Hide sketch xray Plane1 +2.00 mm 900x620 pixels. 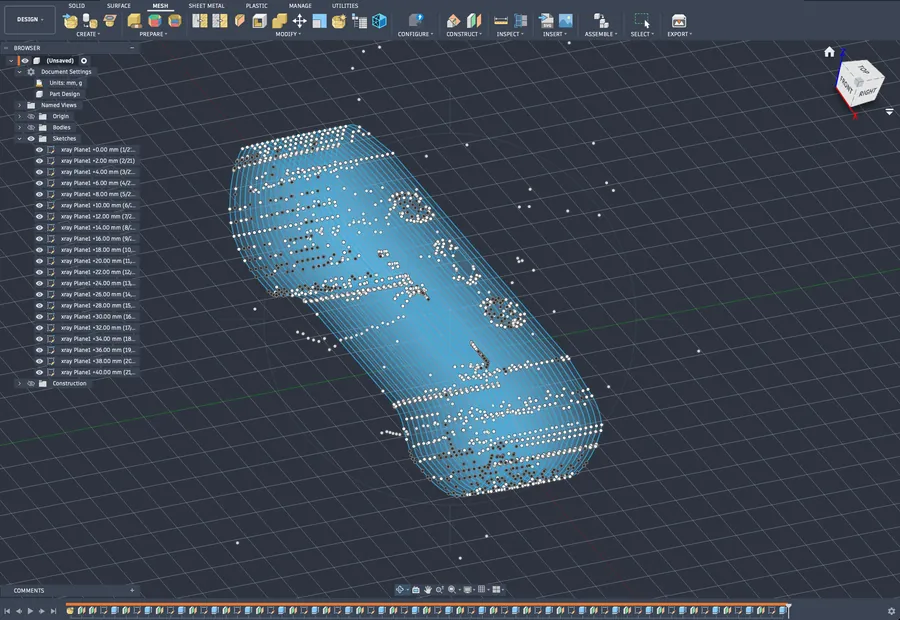coord(40,161)
